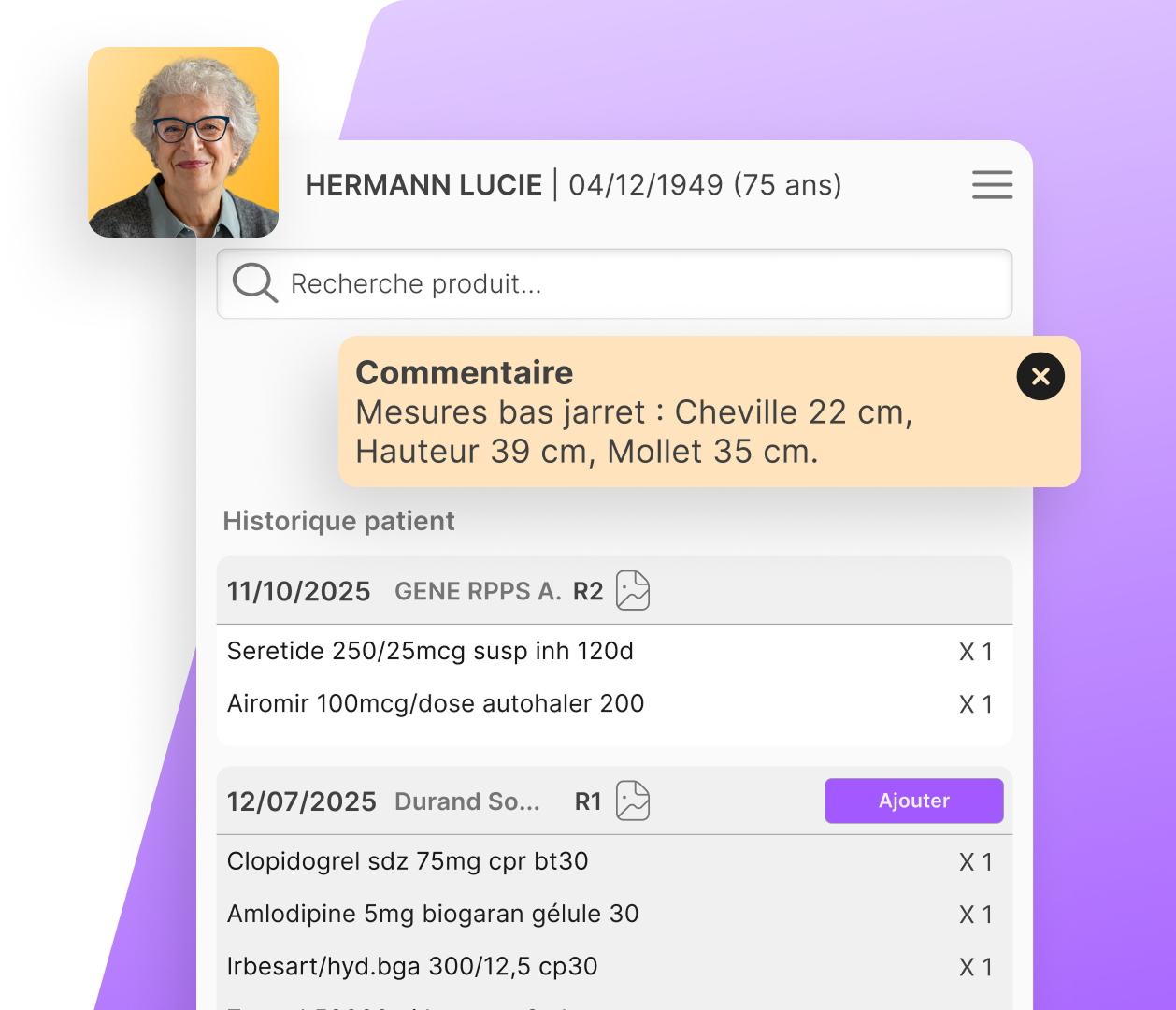Select the Seretide 250/25mcg line
The height and width of the screenshot is (1010, 1176).
[430, 651]
